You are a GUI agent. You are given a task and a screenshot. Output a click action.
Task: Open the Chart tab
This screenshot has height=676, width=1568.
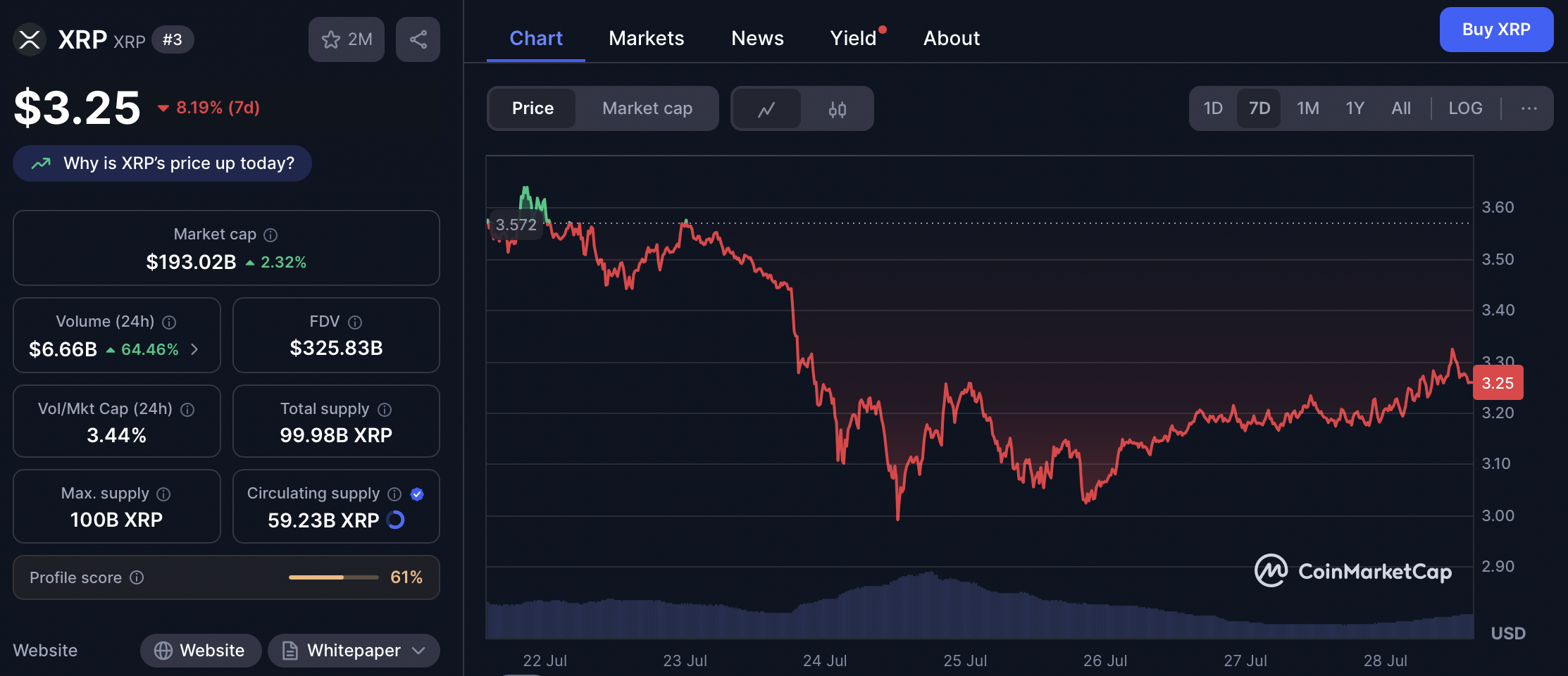(536, 38)
